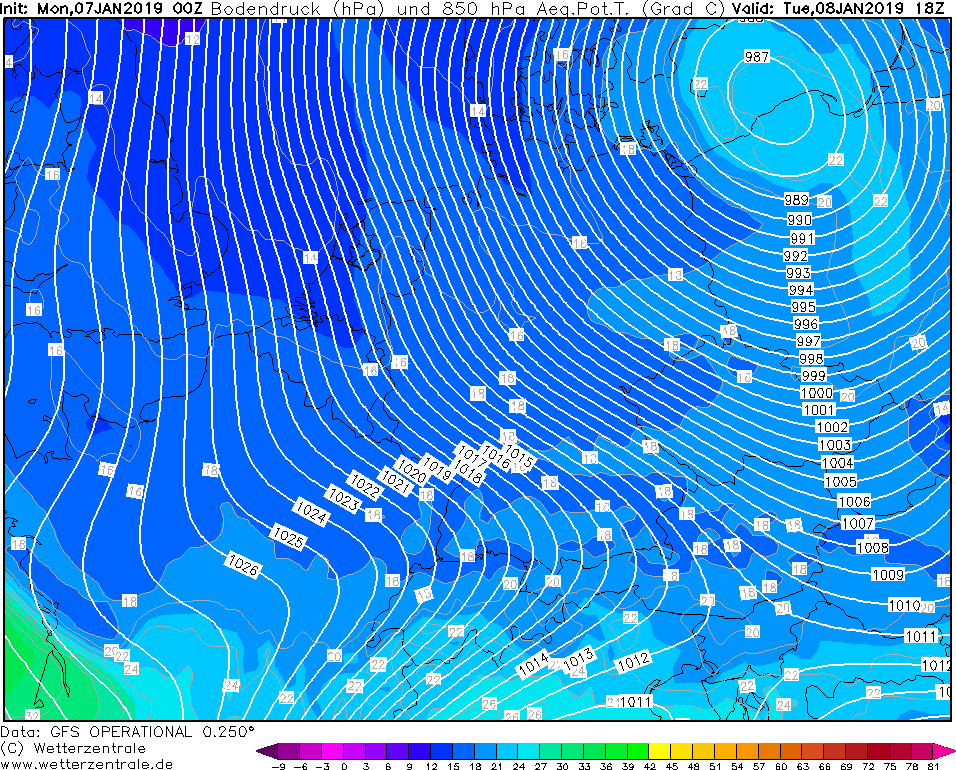Screen dimensions: 956x770
Task: Select the "Aeq.Pot.T." text in the title
Action: click(583, 9)
